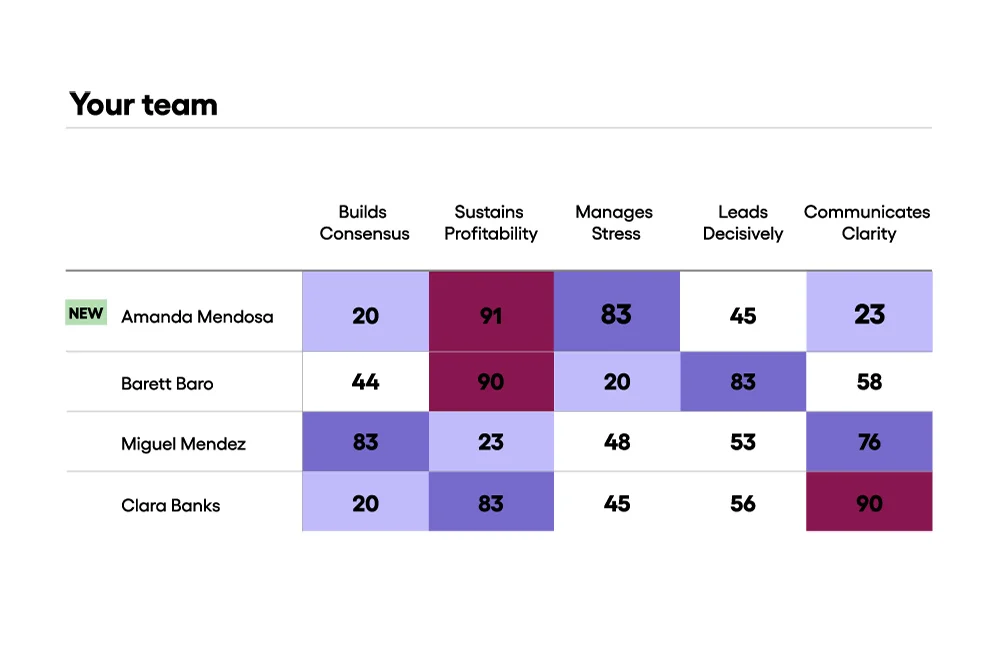Click the Manages Stress column header
The image size is (1000, 667).
614,223
